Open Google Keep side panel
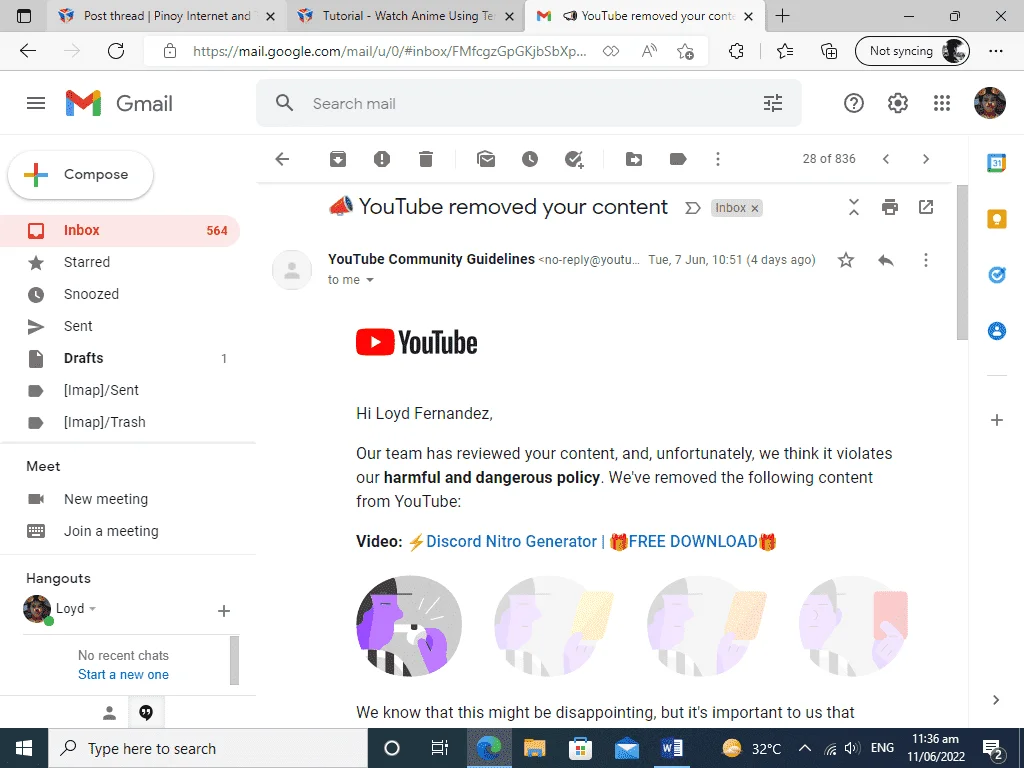 click(997, 219)
